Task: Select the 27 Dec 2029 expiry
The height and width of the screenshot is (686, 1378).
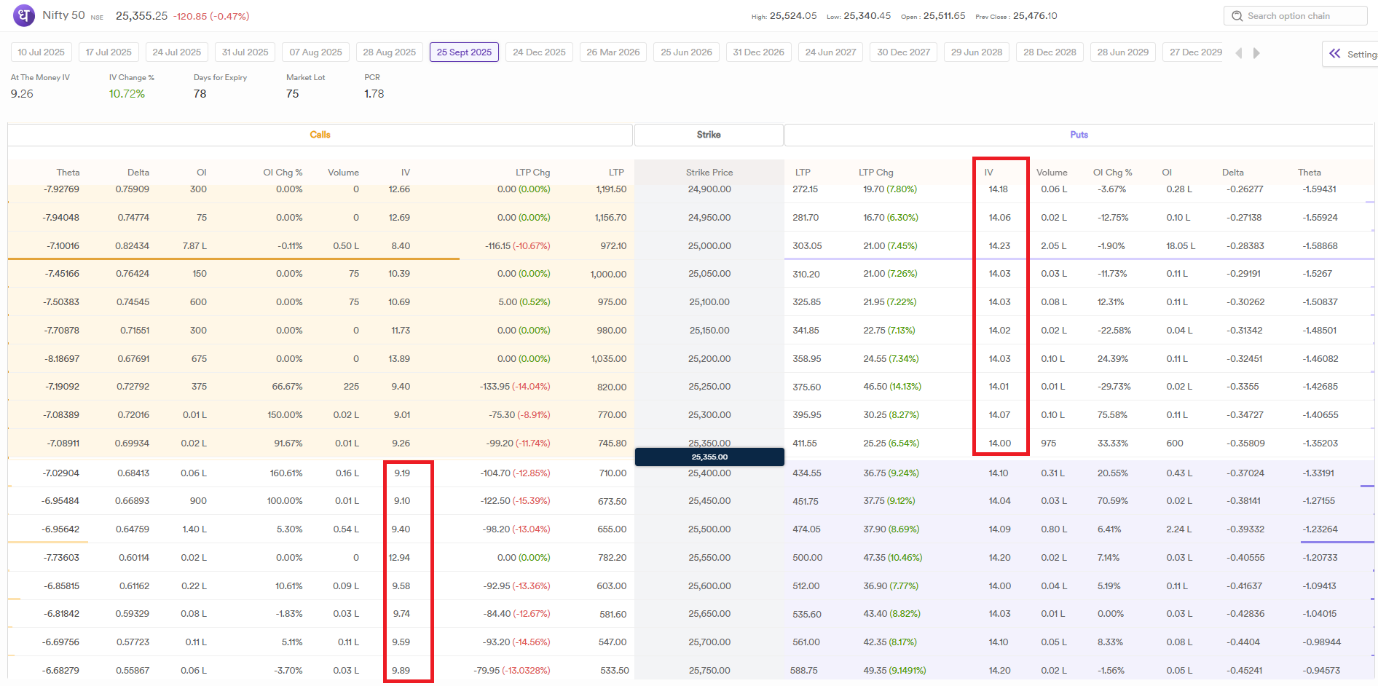Action: [1195, 52]
